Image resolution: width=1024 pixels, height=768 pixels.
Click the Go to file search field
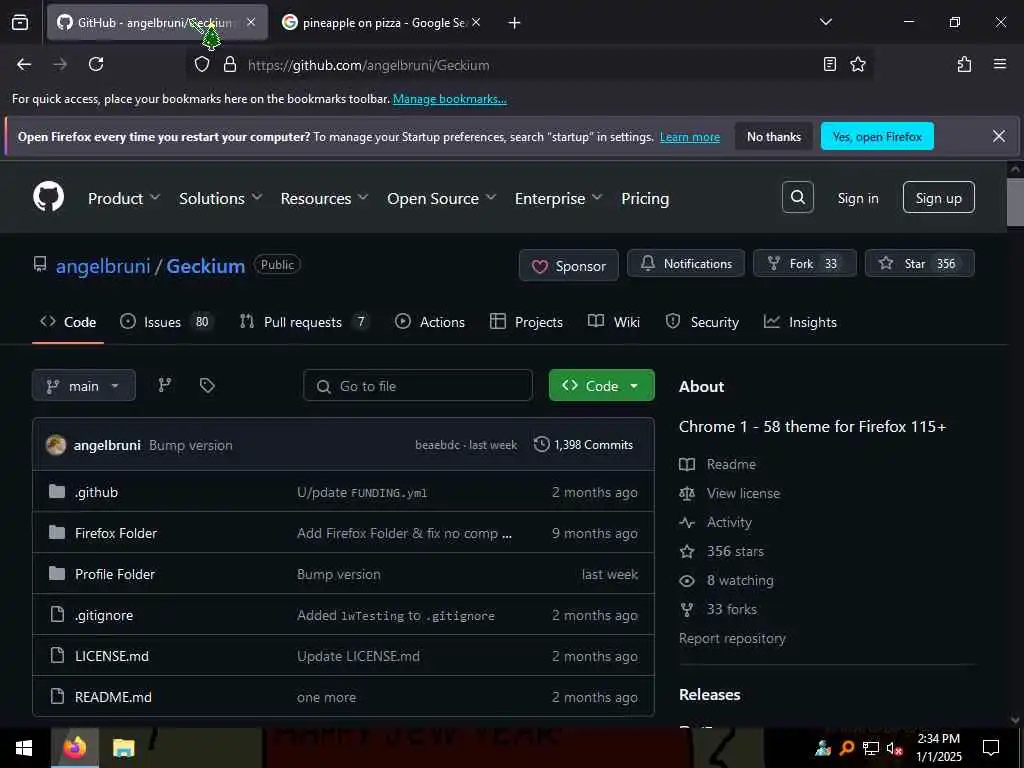tap(417, 385)
